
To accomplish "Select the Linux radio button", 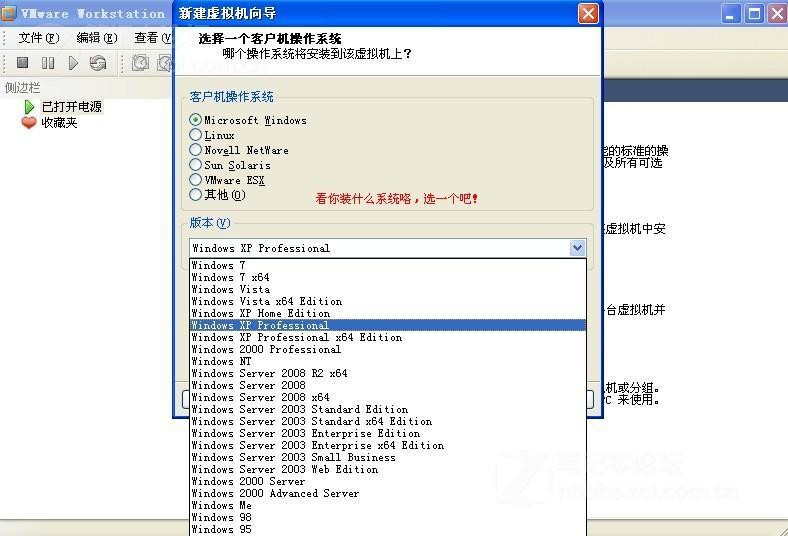I will click(x=196, y=135).
